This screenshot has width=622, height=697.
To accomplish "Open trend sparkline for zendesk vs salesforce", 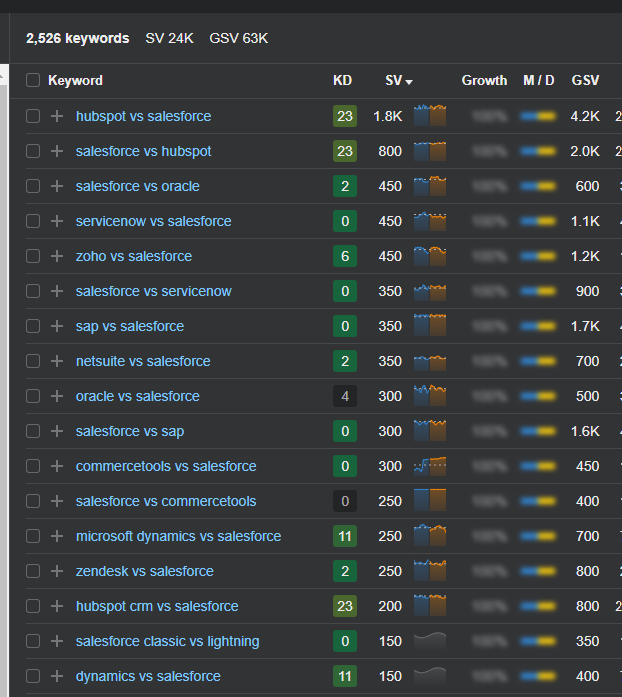I will click(430, 570).
